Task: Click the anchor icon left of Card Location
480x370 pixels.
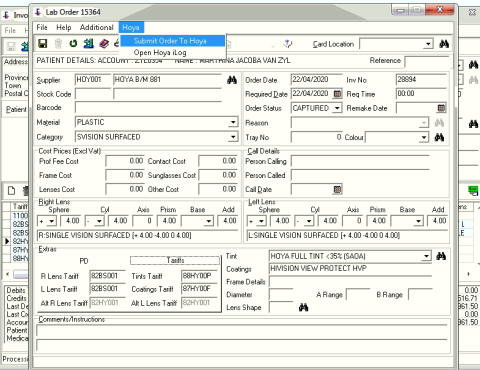Action: tap(287, 44)
